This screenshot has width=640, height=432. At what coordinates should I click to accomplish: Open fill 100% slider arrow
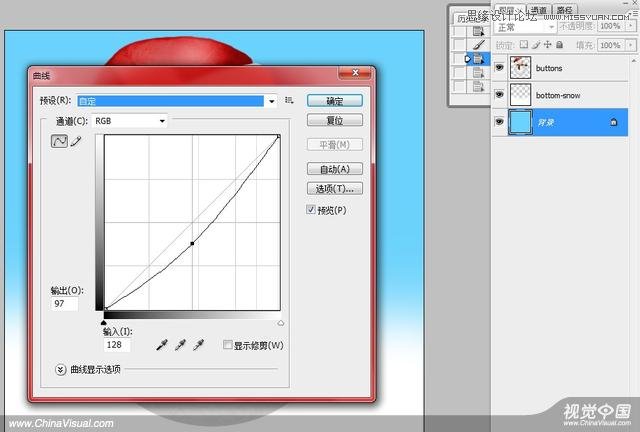point(631,45)
